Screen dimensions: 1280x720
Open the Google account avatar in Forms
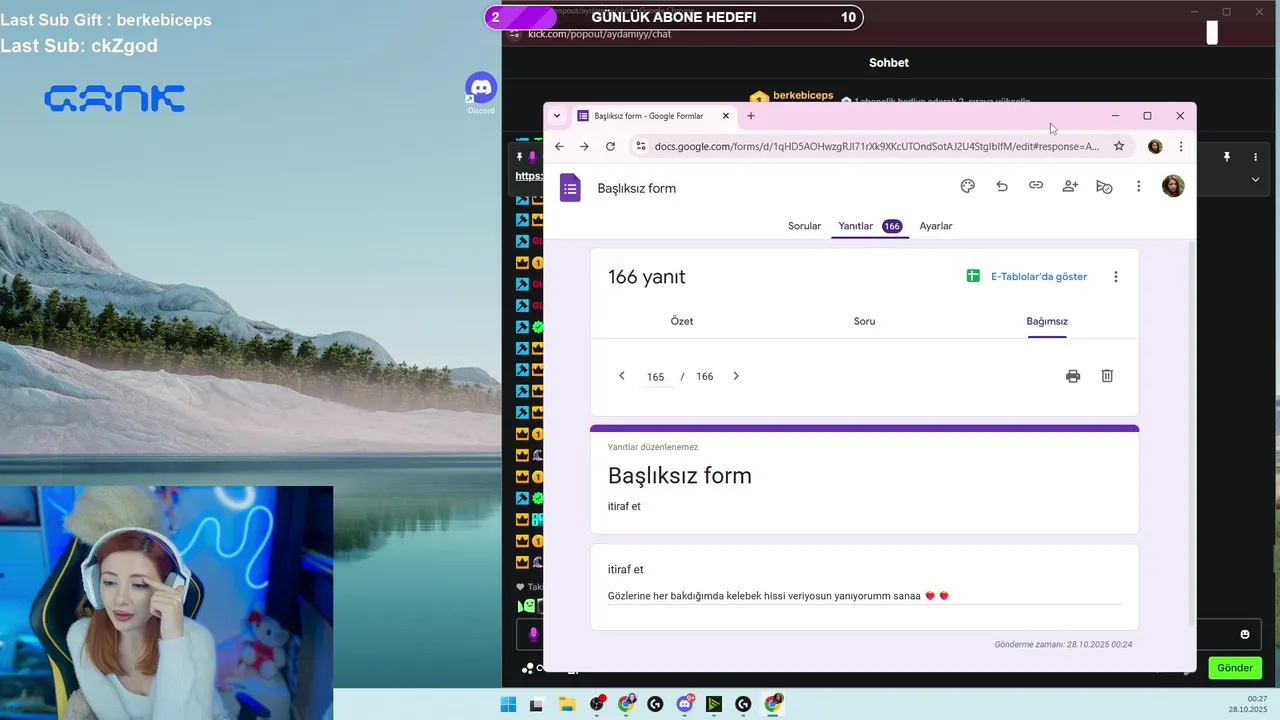(1173, 186)
